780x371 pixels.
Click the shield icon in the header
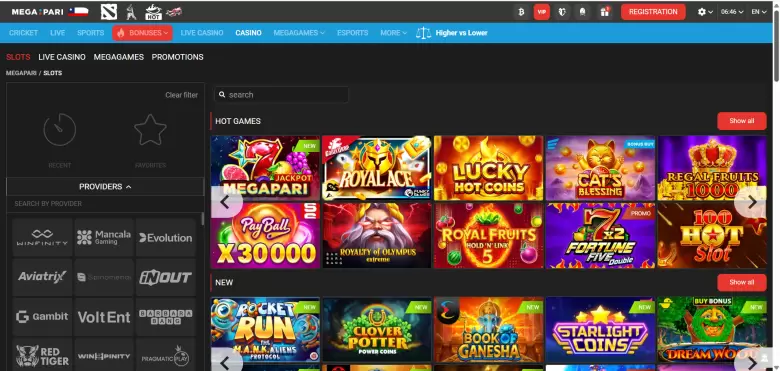[562, 12]
